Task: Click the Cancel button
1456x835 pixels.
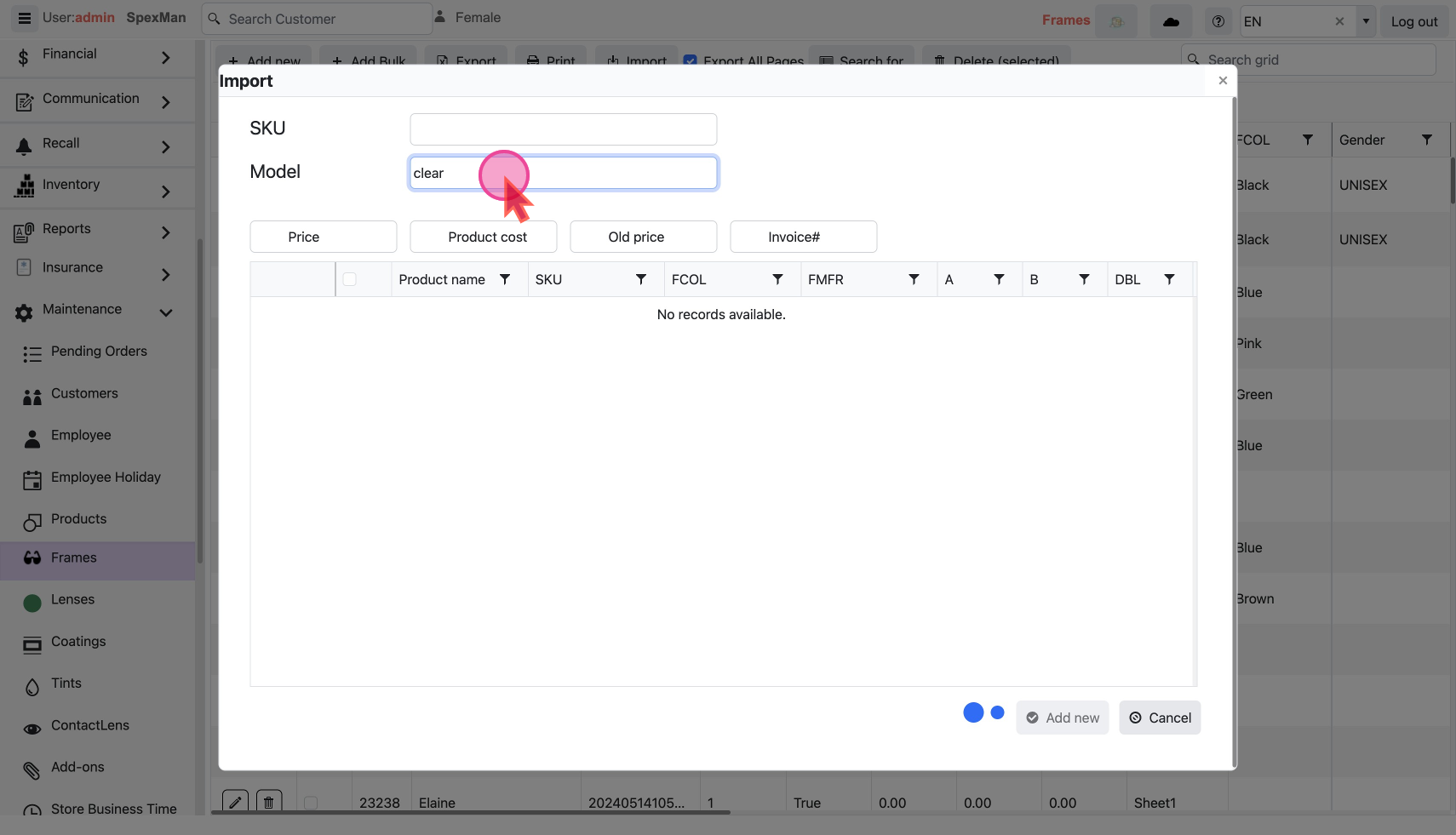Action: coord(1160,718)
